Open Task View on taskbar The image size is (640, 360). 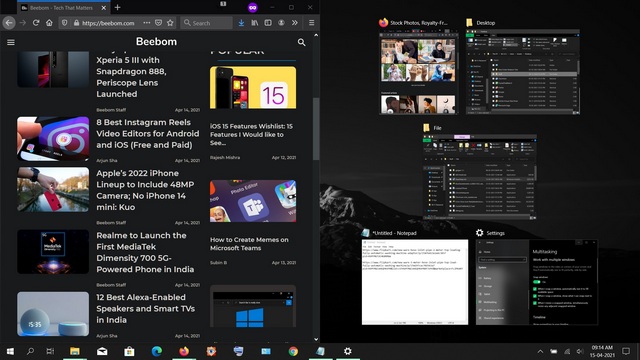point(50,351)
